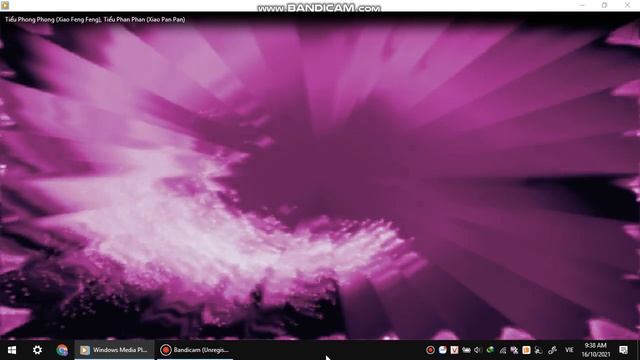Click the red V tray icon
This screenshot has height=360, width=640.
(454, 350)
